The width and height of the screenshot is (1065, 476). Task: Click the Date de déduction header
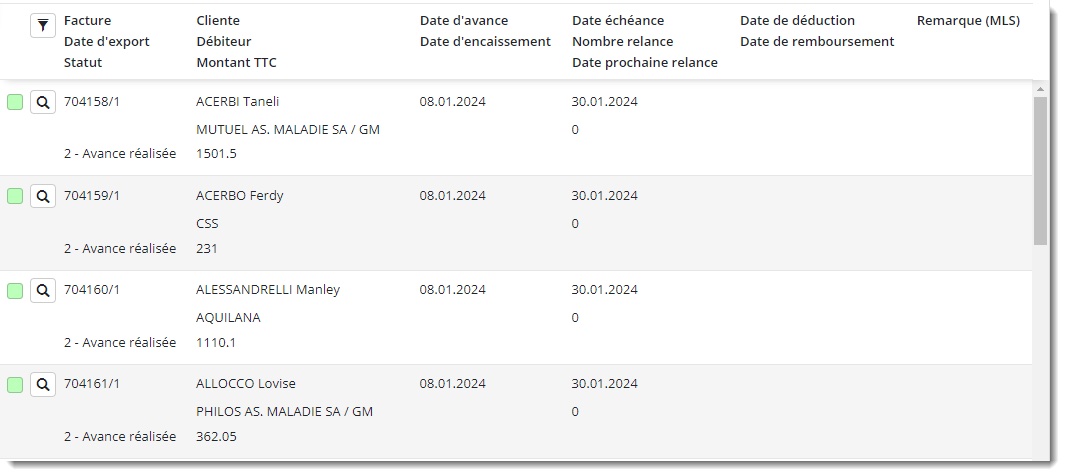pyautogui.click(x=797, y=20)
